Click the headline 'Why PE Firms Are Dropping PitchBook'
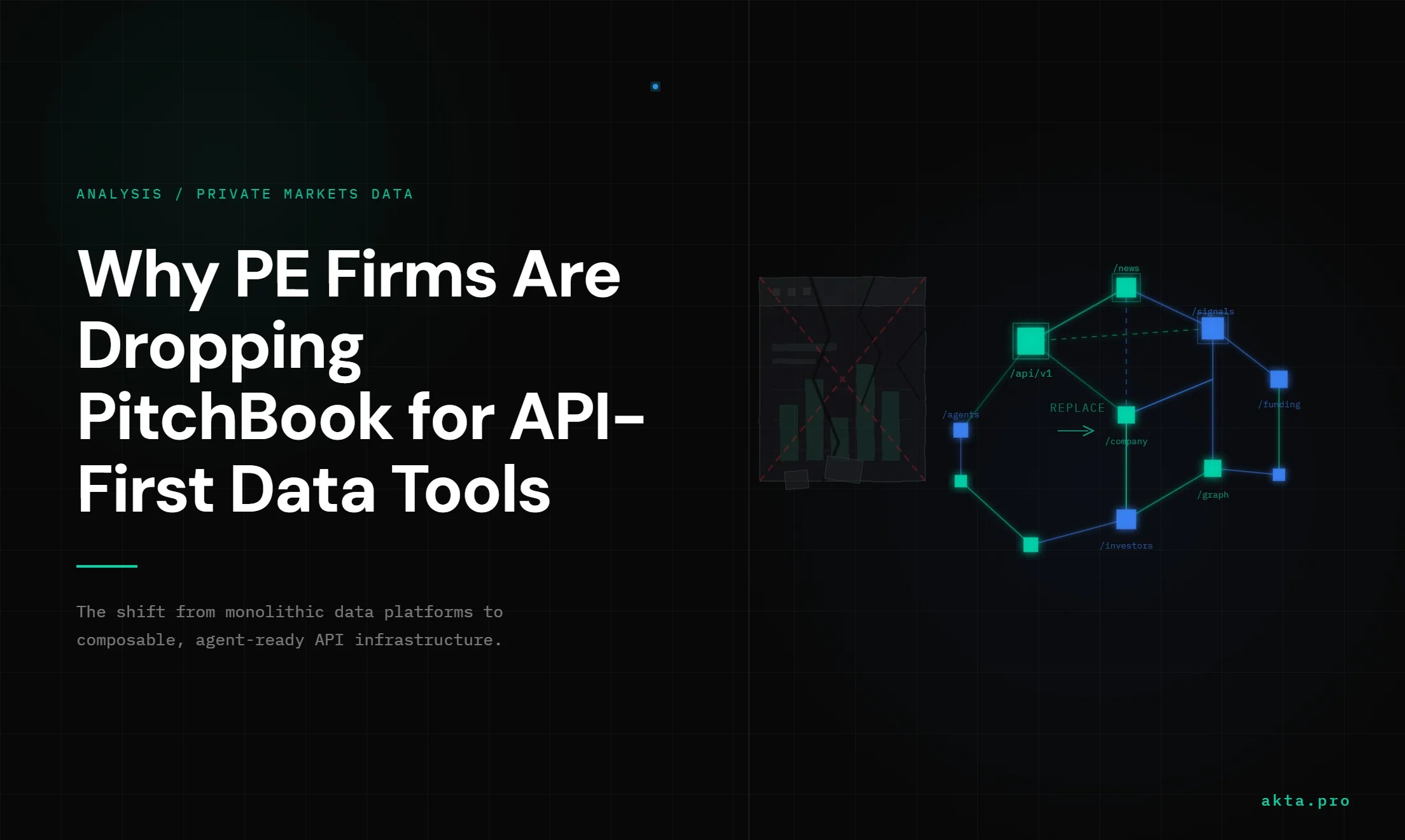This screenshot has width=1405, height=840. 361,381
